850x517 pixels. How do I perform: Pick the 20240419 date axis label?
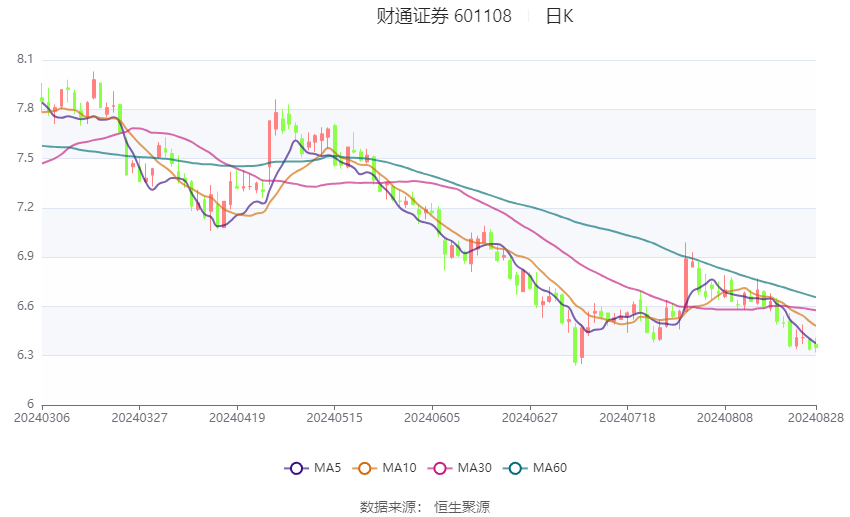[x=236, y=417]
